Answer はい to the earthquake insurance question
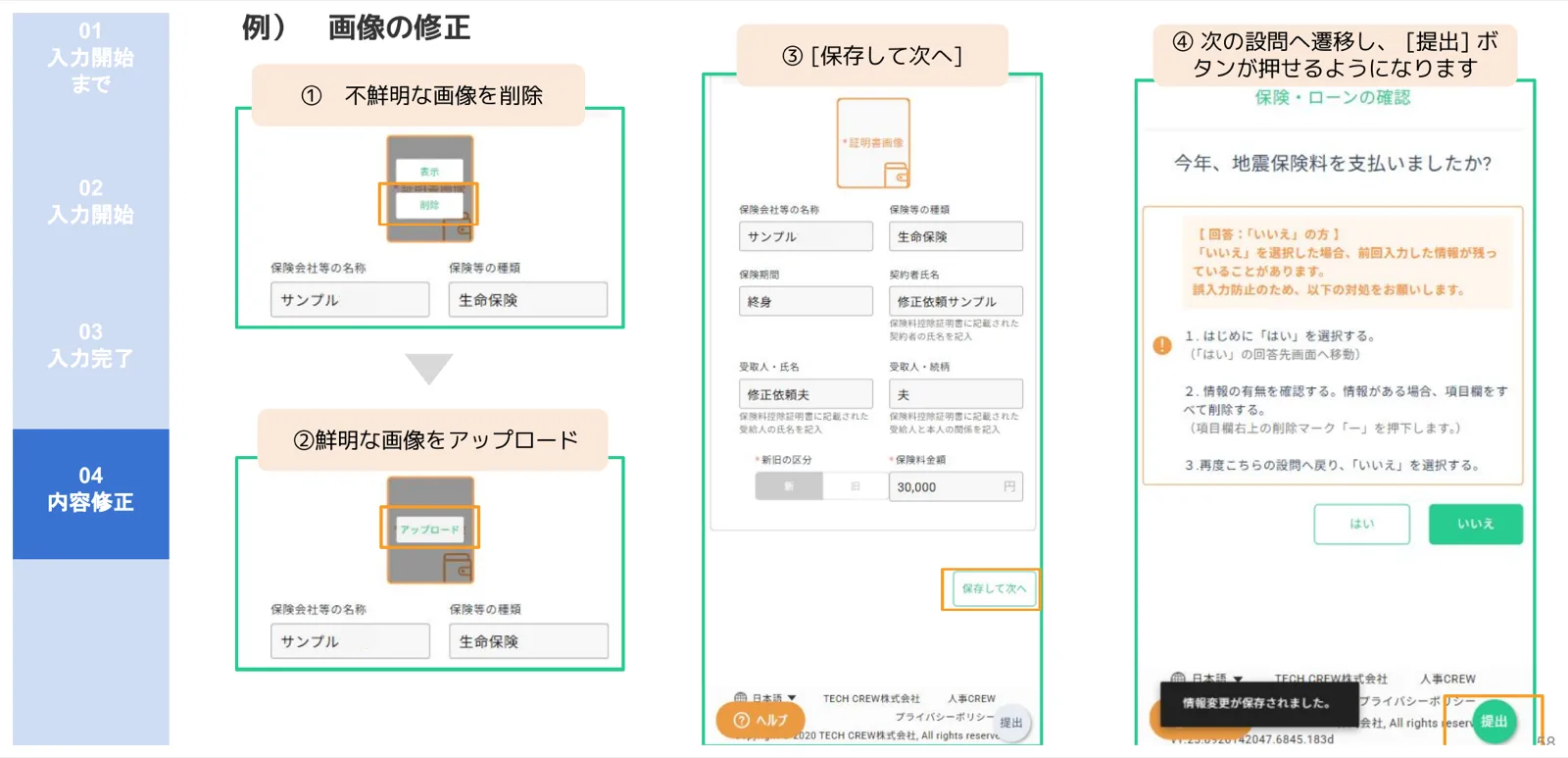Viewport: 1568px width, 758px height. pyautogui.click(x=1361, y=524)
